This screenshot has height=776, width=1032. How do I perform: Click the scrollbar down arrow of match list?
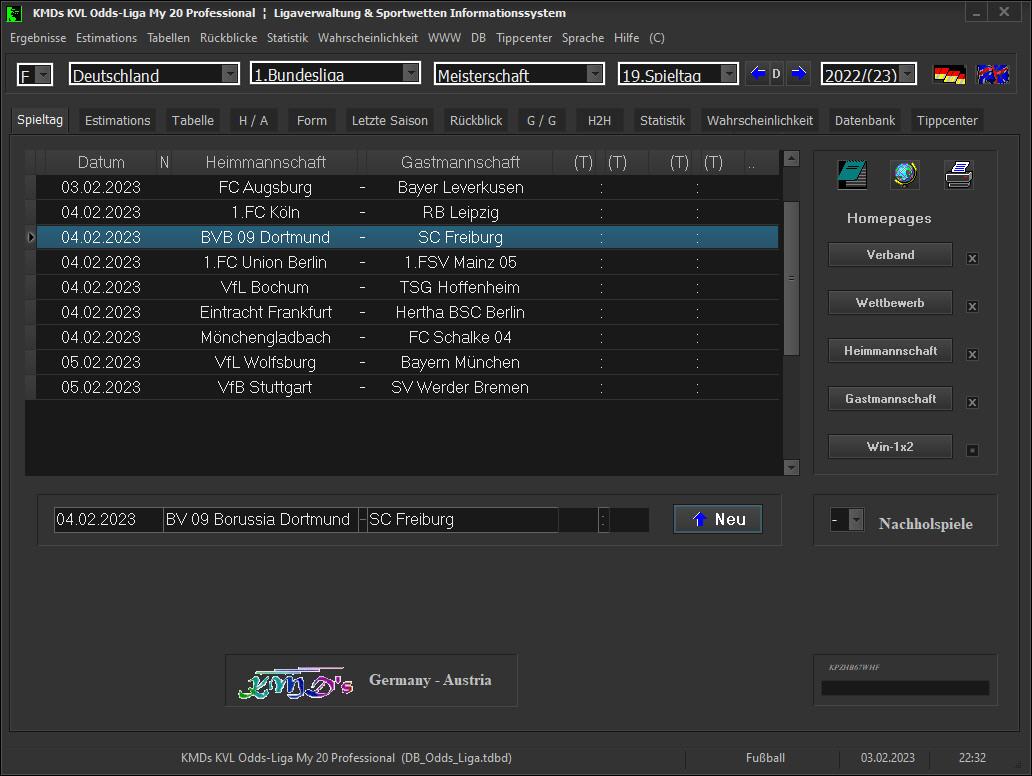(x=791, y=467)
